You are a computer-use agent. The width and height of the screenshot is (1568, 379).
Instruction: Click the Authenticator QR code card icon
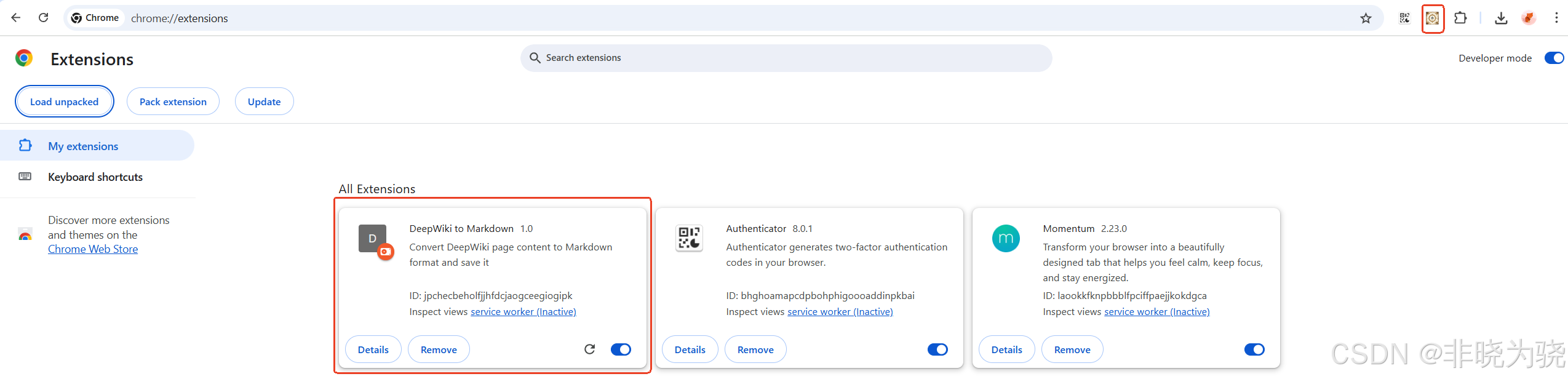coord(689,239)
